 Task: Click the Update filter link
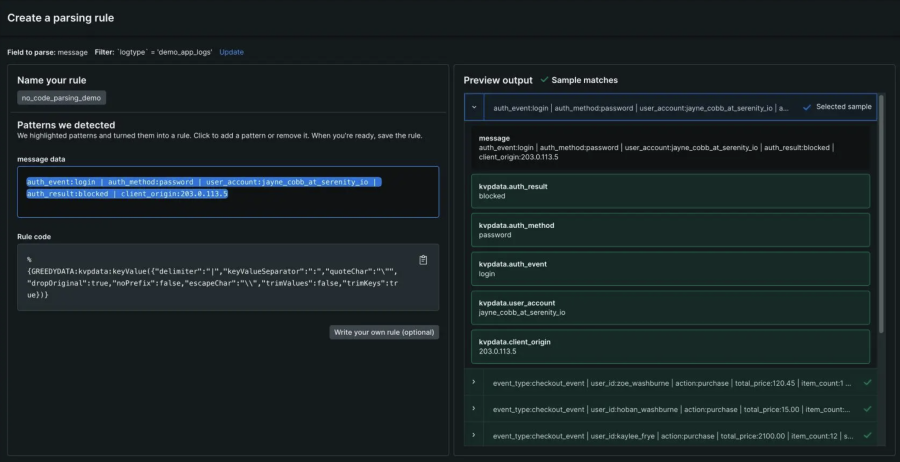pos(231,52)
